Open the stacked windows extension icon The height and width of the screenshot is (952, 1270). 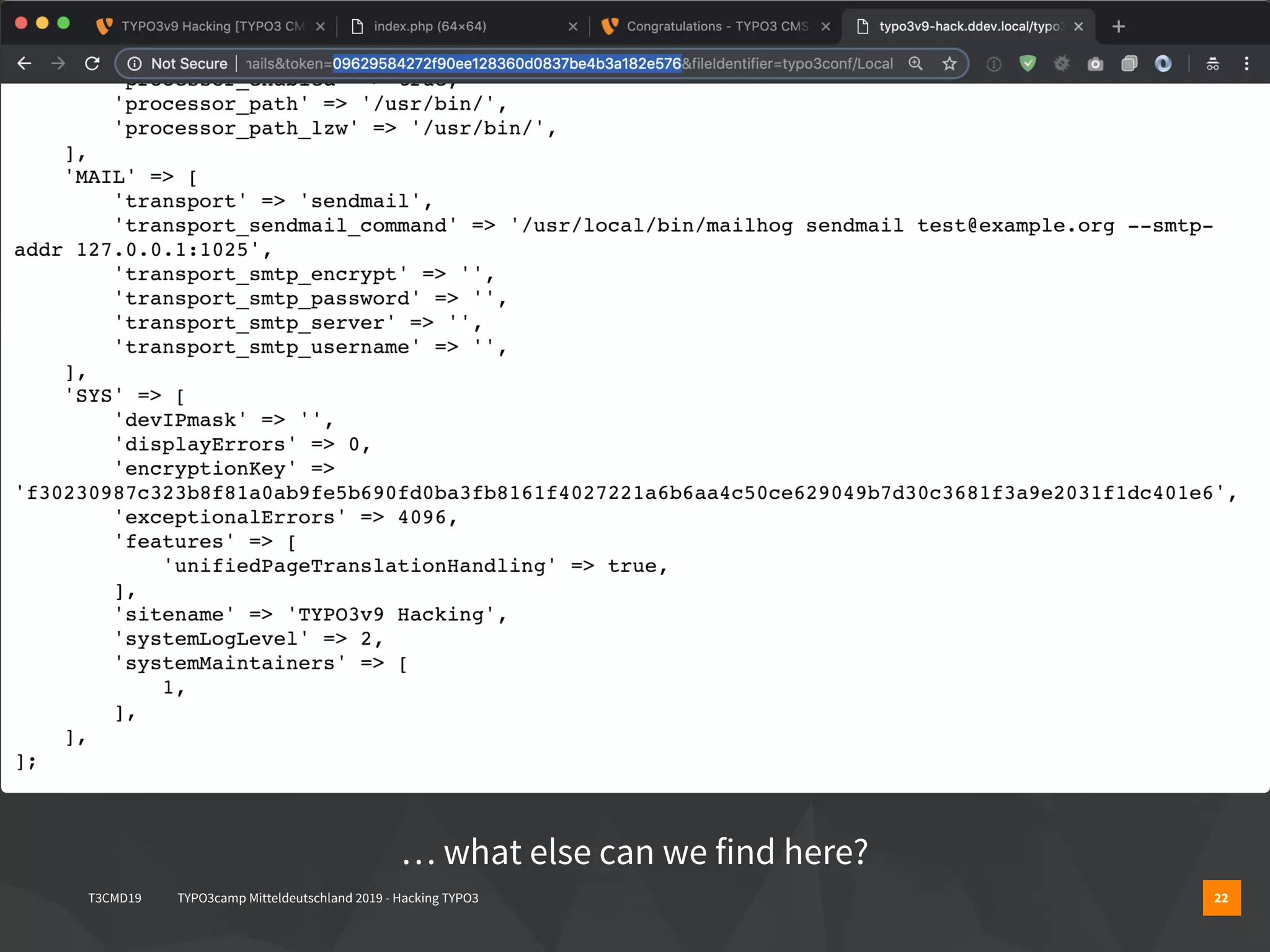pos(1129,63)
